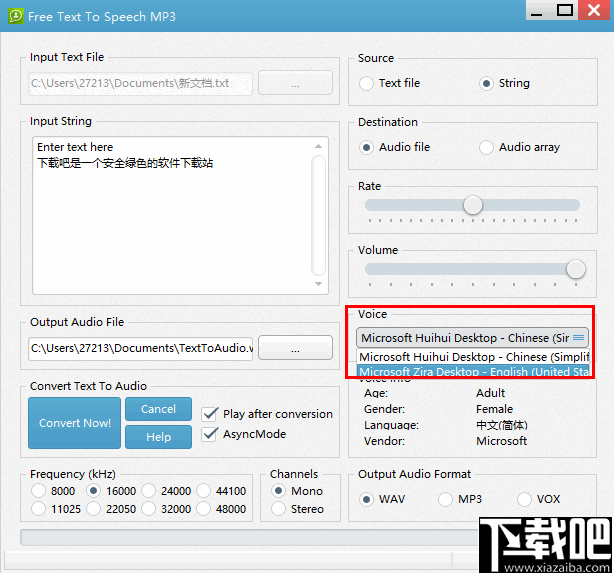Click the Input Text File path field

tap(140, 83)
